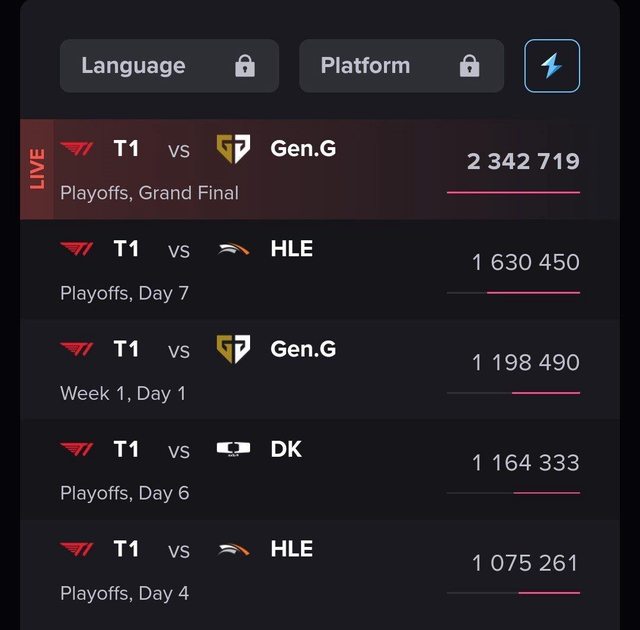Click the red LIVE badge

point(37,169)
